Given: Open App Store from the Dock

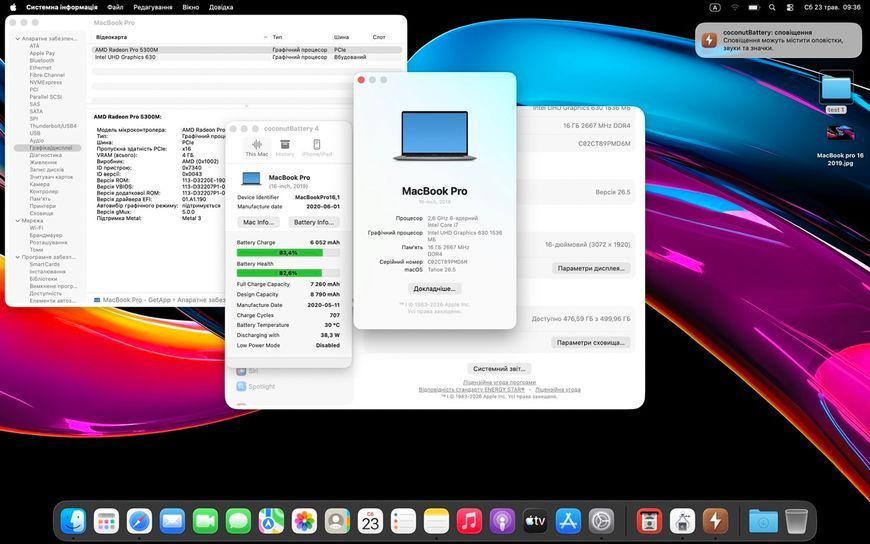Looking at the screenshot, I should coord(568,521).
